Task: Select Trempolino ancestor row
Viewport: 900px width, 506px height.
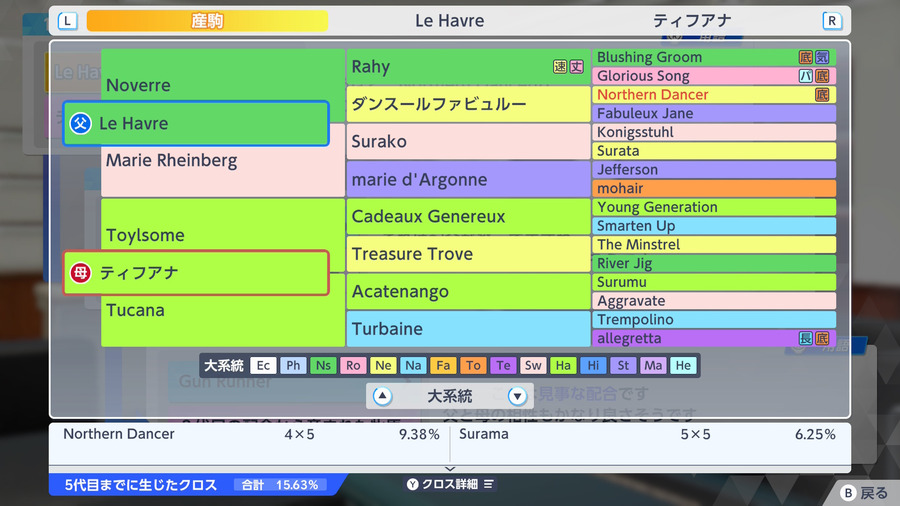Action: tap(714, 320)
